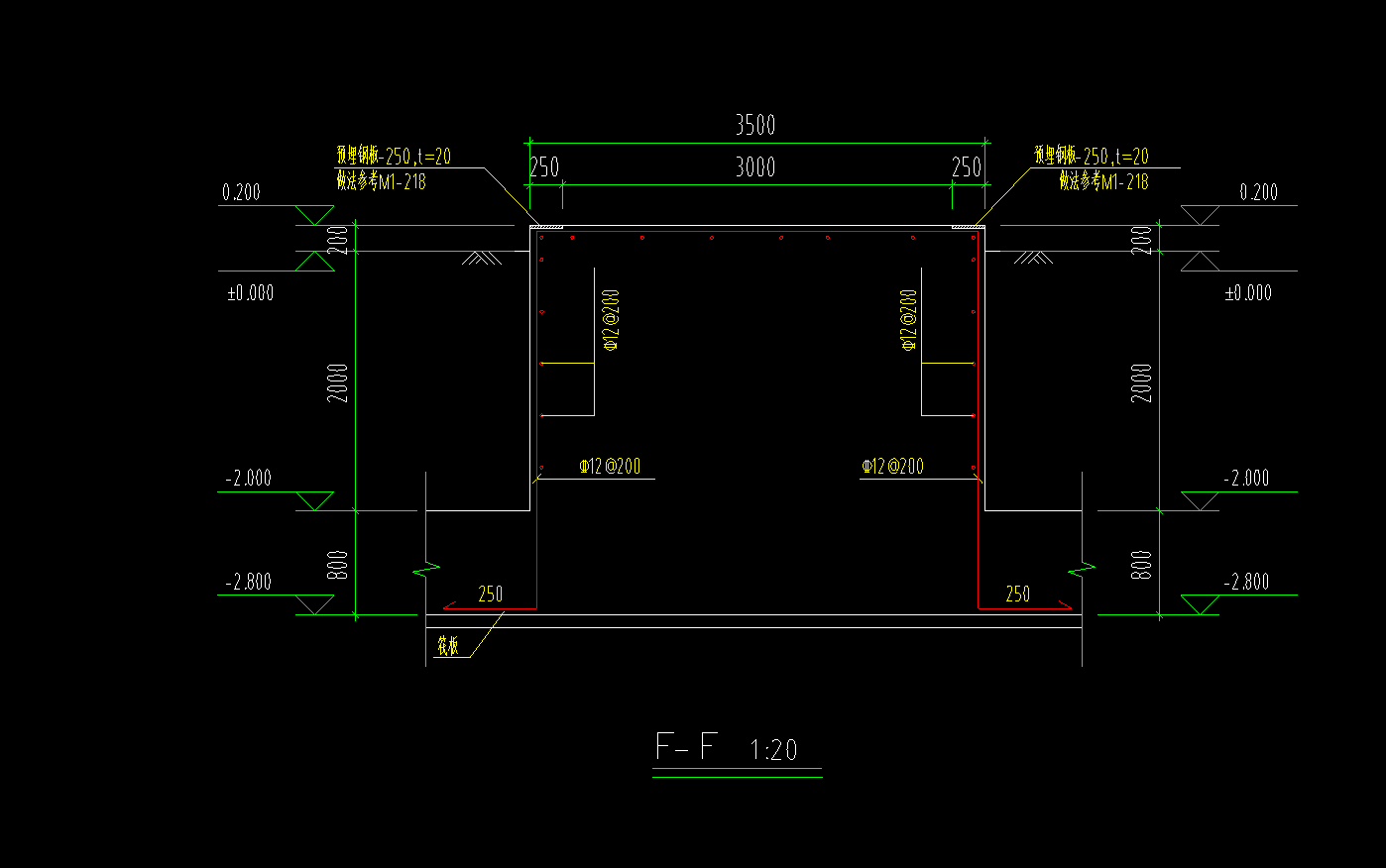Image resolution: width=1386 pixels, height=868 pixels.
Task: Select the 3500 overall width dimension text
Action: [754, 125]
